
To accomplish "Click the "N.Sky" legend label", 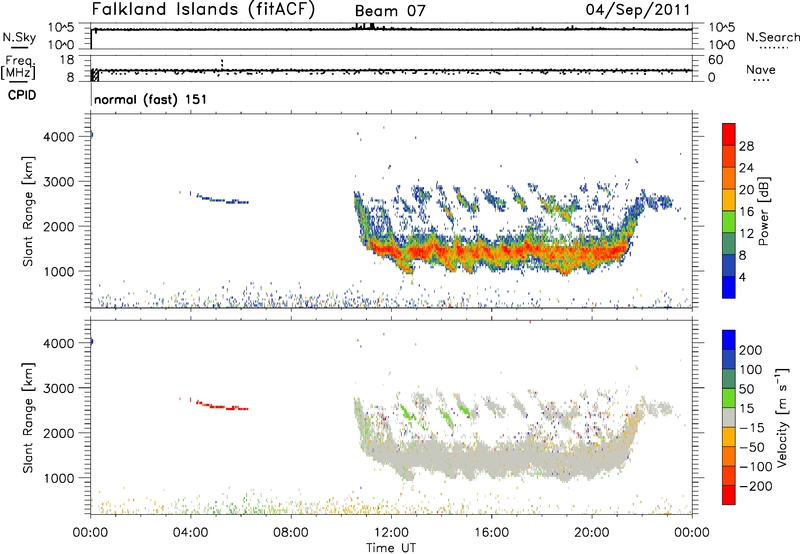I will [x=19, y=37].
